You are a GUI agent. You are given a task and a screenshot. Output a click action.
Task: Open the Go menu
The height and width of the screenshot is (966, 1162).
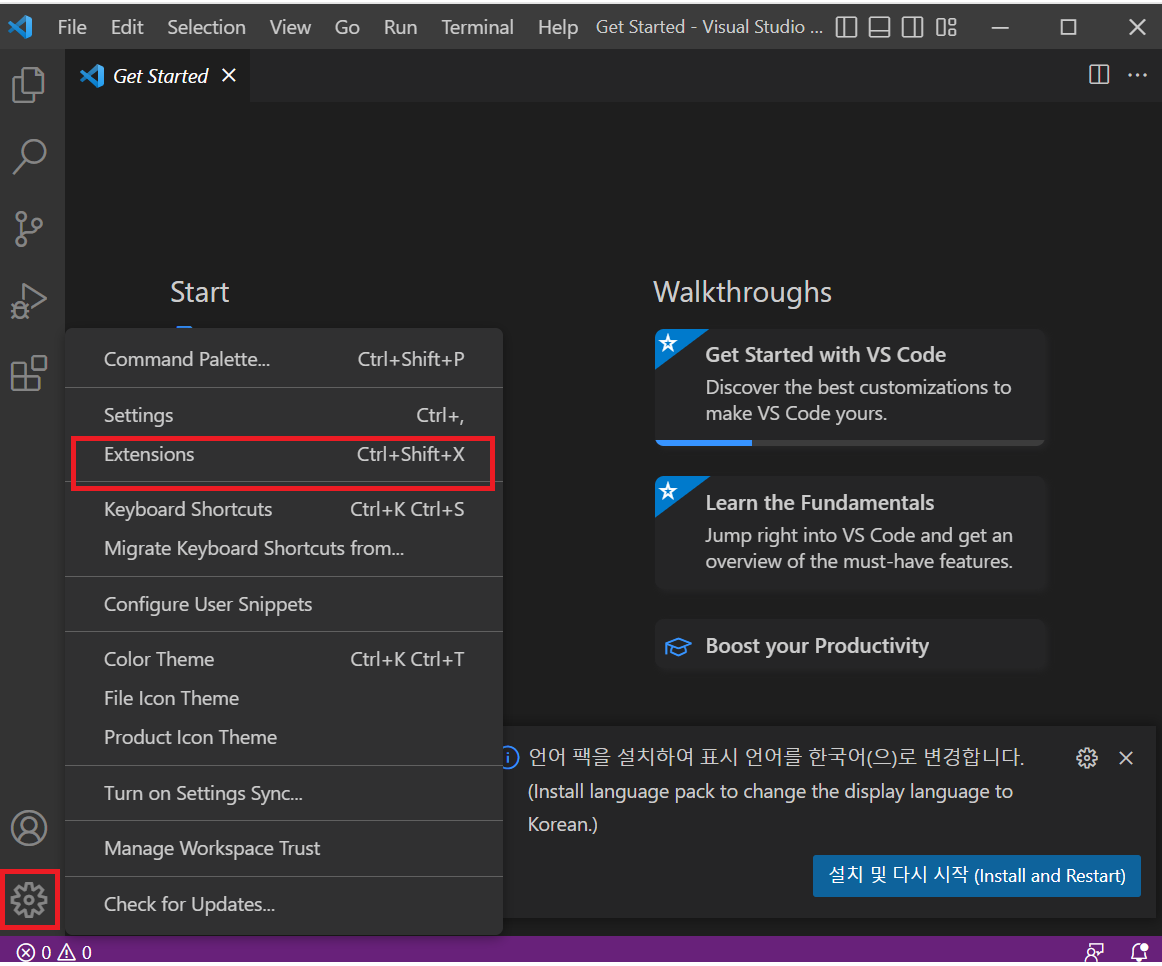(x=347, y=27)
